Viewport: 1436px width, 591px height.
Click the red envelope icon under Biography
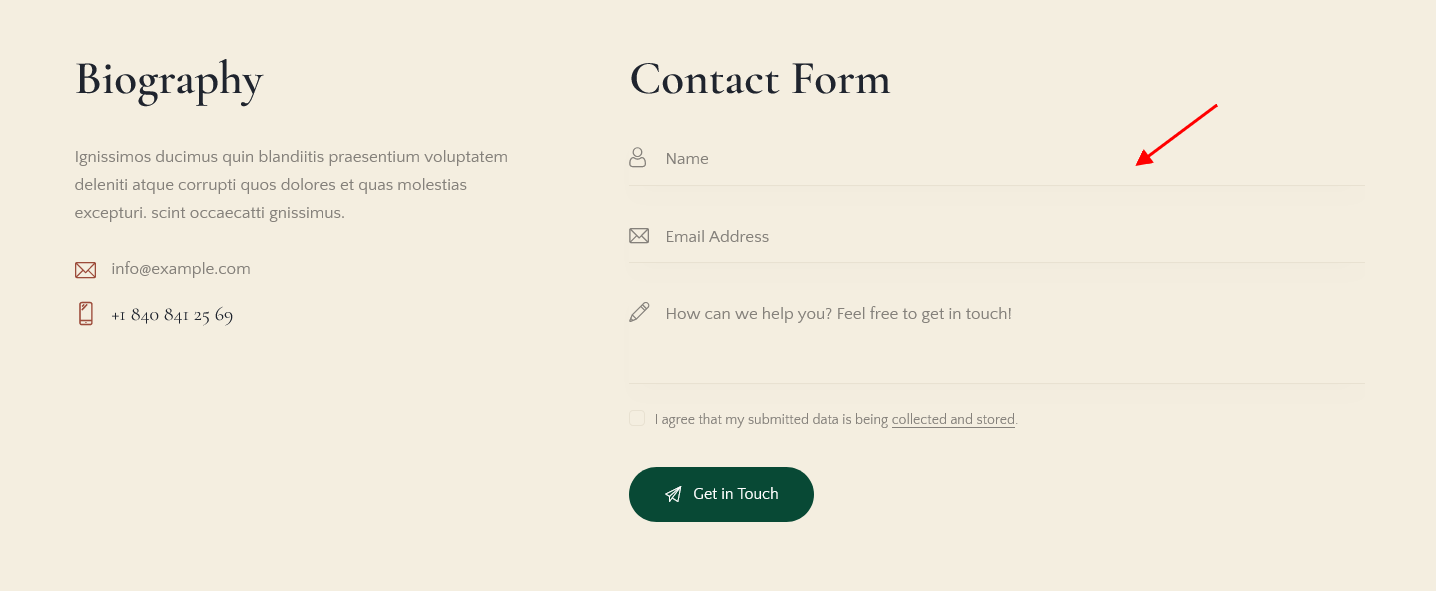coord(85,270)
